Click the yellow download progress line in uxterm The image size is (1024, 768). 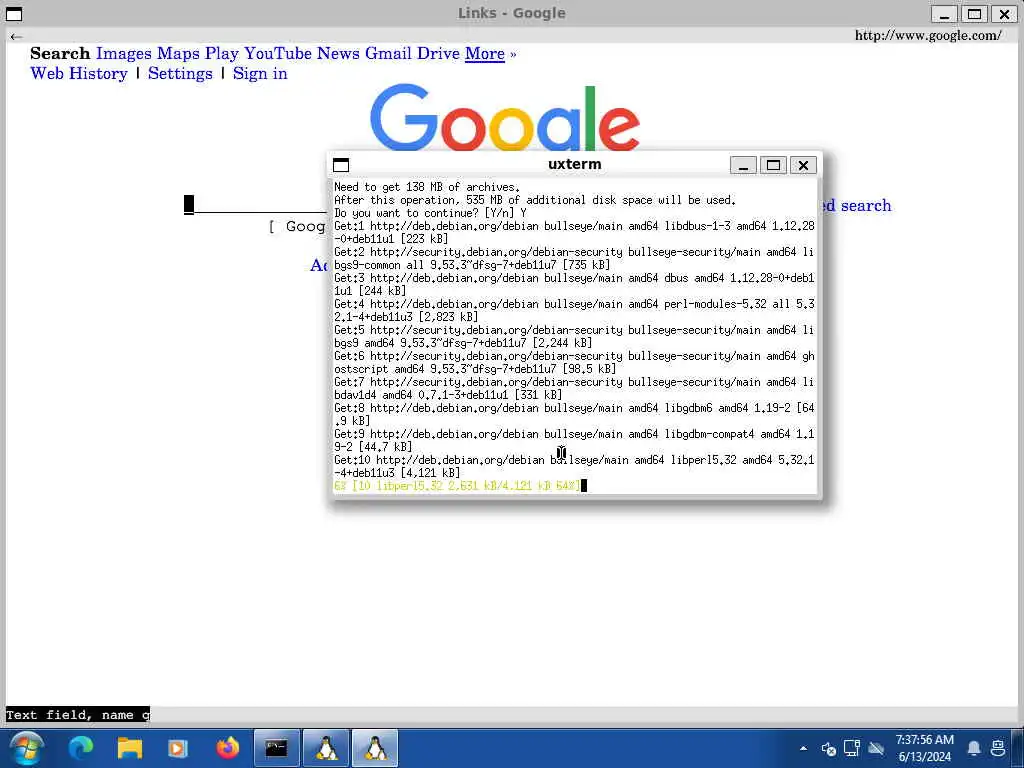point(456,485)
